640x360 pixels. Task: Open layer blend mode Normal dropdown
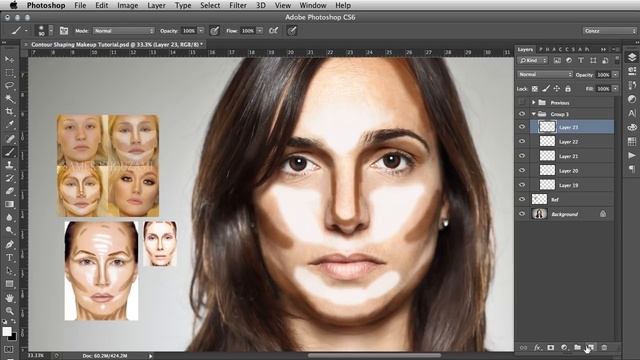(545, 74)
